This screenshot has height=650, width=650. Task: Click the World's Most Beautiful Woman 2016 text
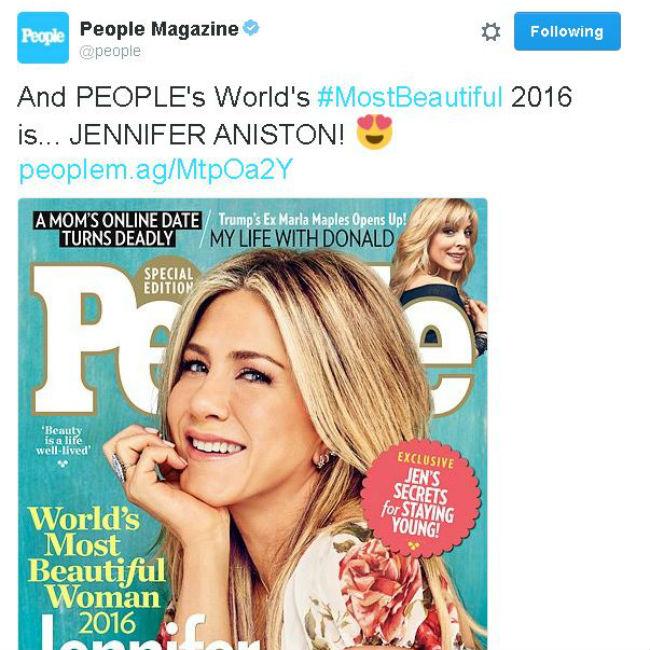pos(96,570)
